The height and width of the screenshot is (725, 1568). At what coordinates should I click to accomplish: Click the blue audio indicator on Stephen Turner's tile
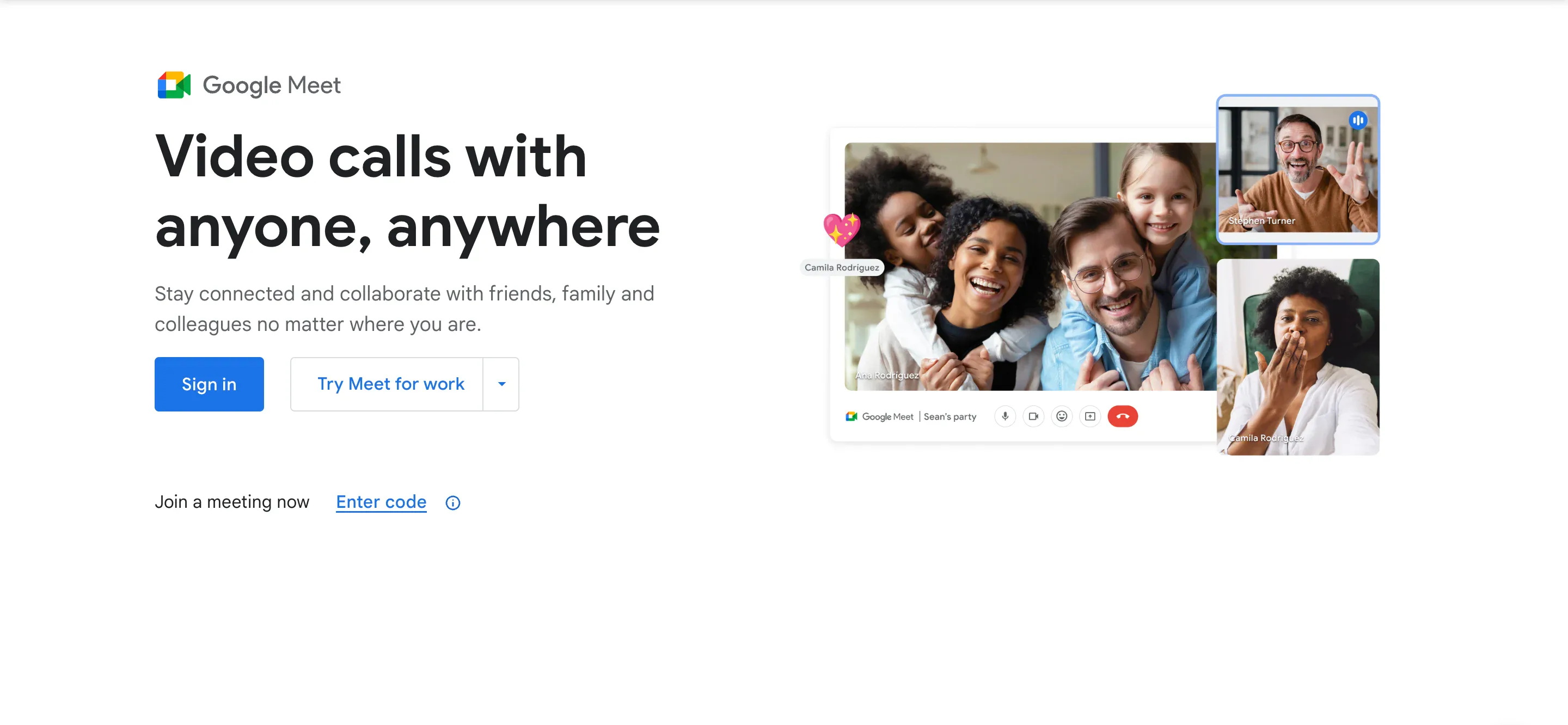(x=1358, y=120)
